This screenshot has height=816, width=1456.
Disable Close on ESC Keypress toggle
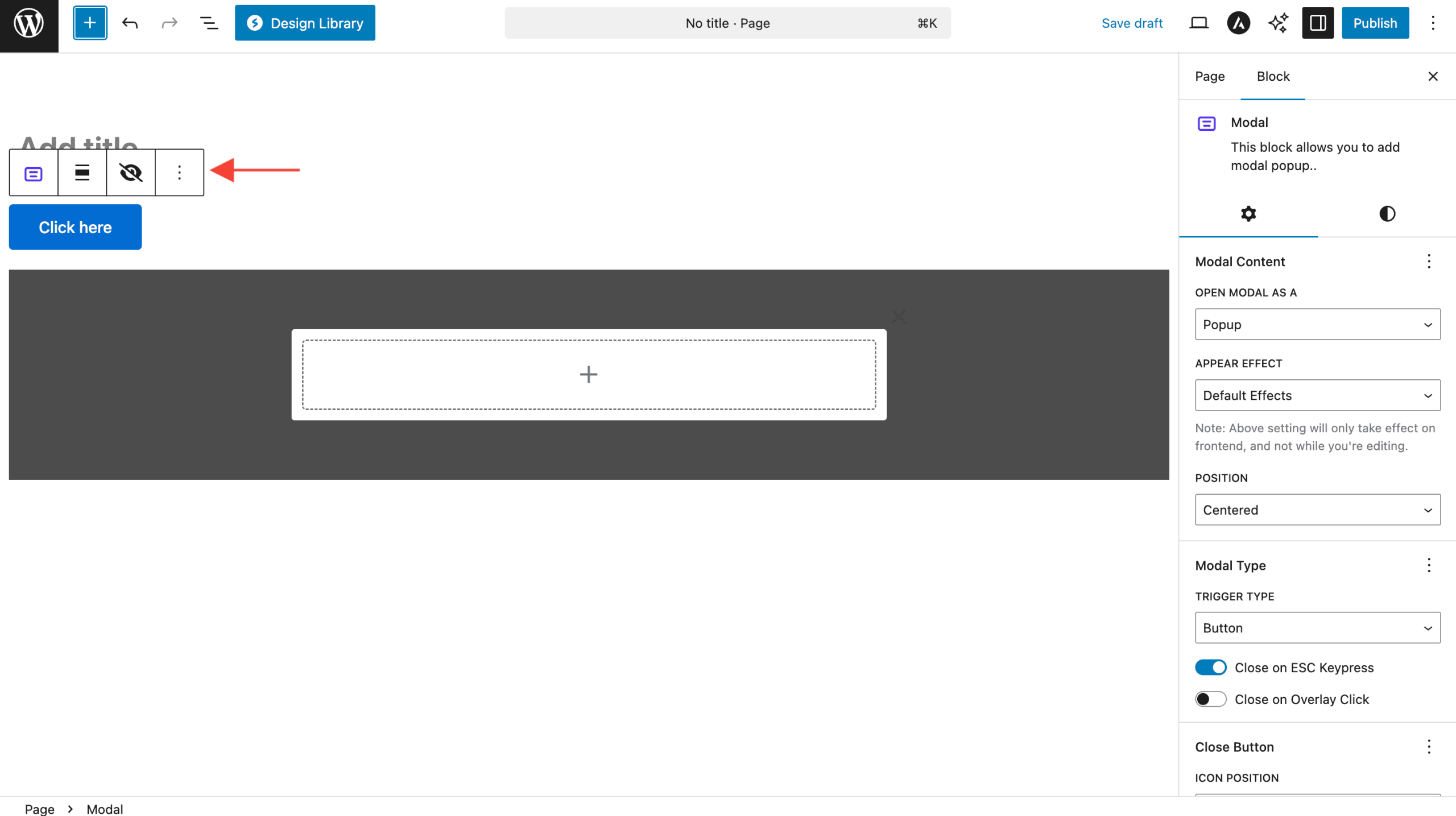pyautogui.click(x=1210, y=668)
